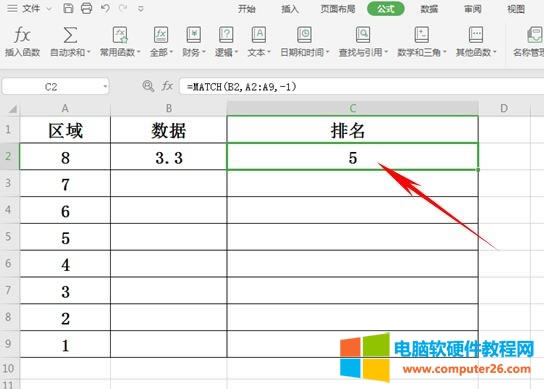Click the fx icon beside the formula bar
This screenshot has width=544, height=389.
click(167, 86)
